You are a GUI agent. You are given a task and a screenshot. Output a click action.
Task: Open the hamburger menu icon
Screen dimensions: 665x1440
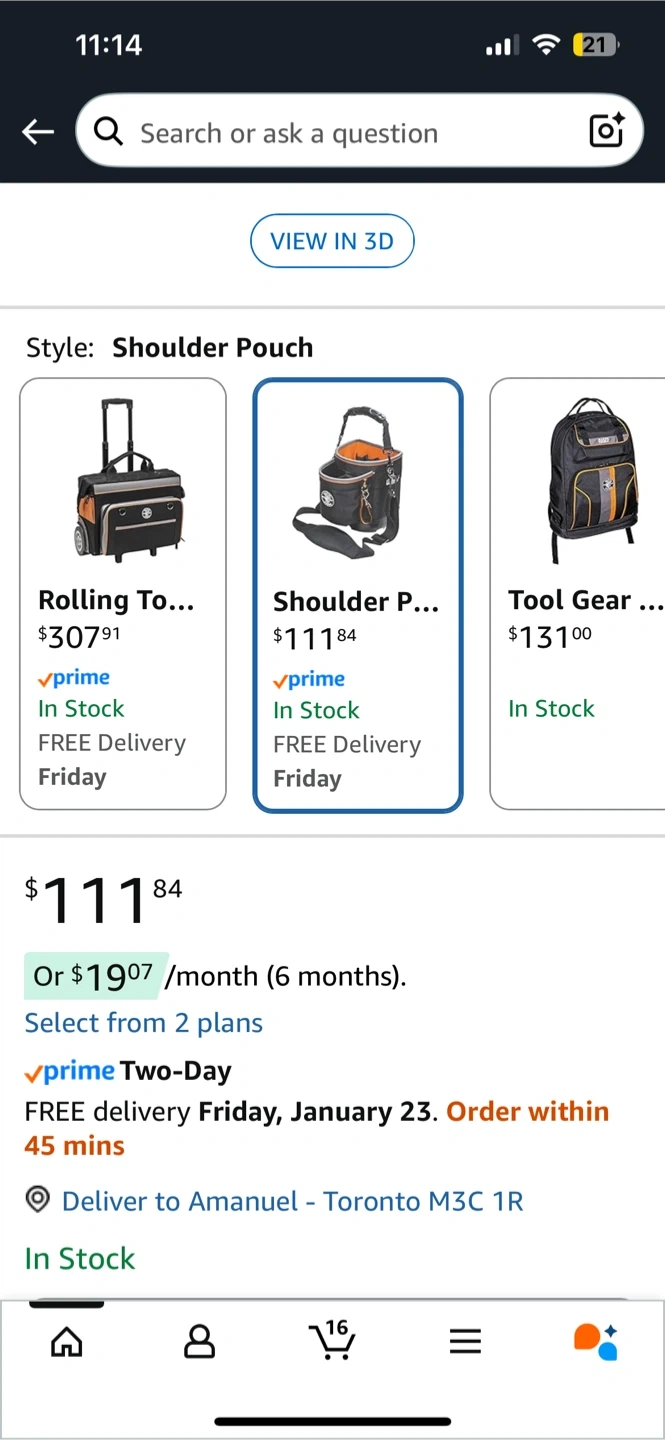(x=465, y=1341)
